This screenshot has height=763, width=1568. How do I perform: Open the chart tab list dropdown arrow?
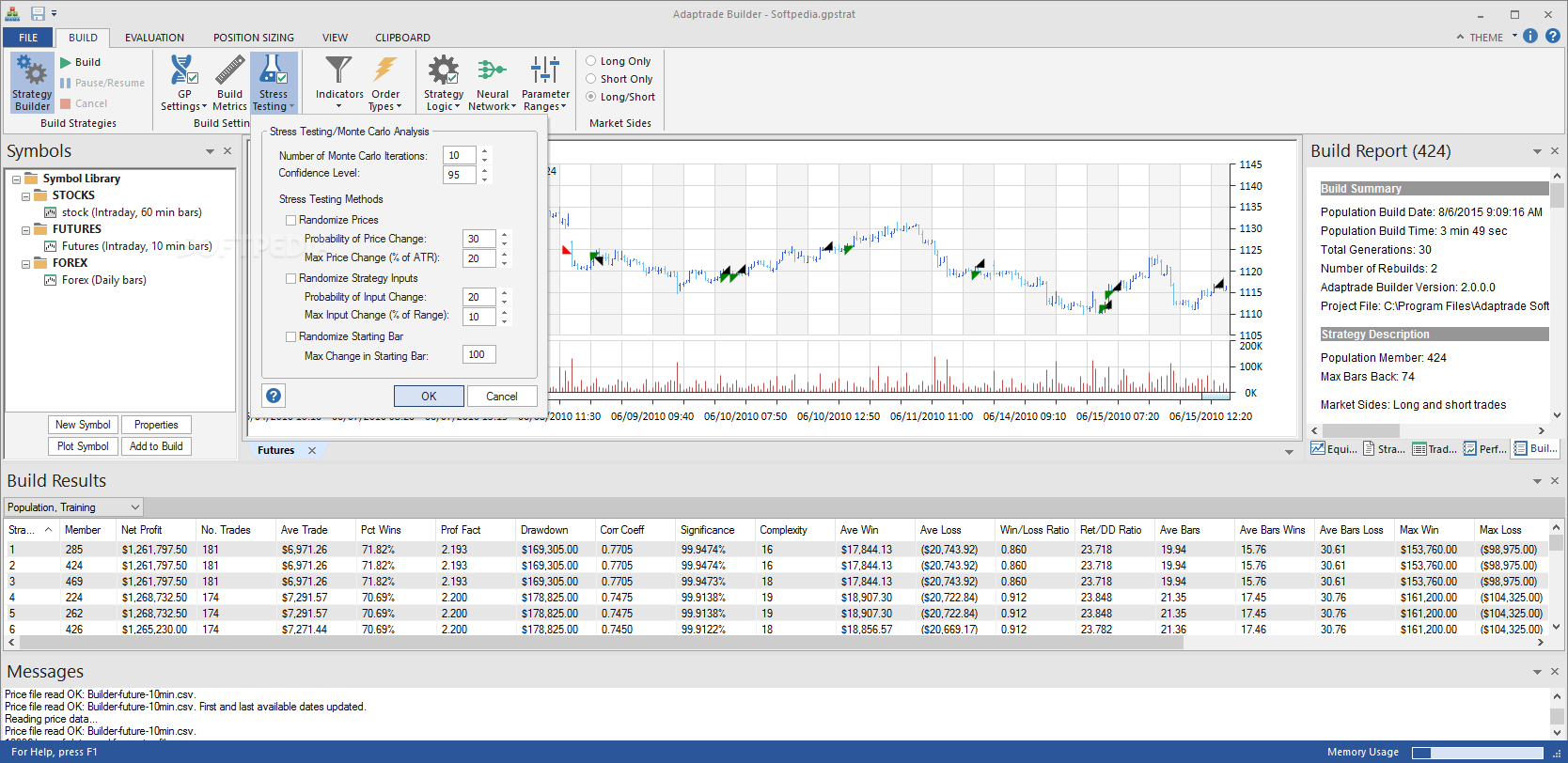(x=1289, y=452)
